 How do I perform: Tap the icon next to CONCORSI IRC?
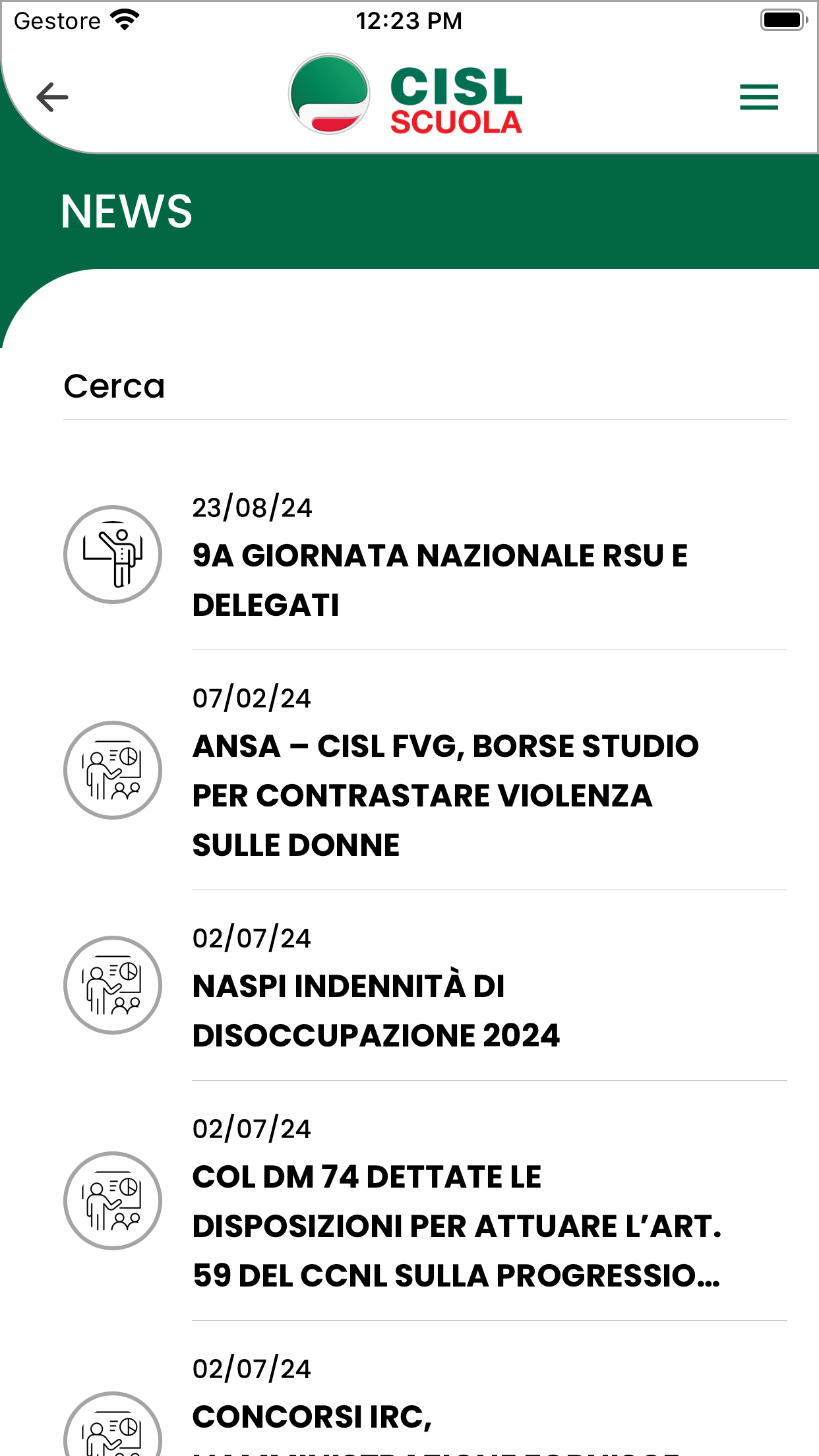point(113,1424)
